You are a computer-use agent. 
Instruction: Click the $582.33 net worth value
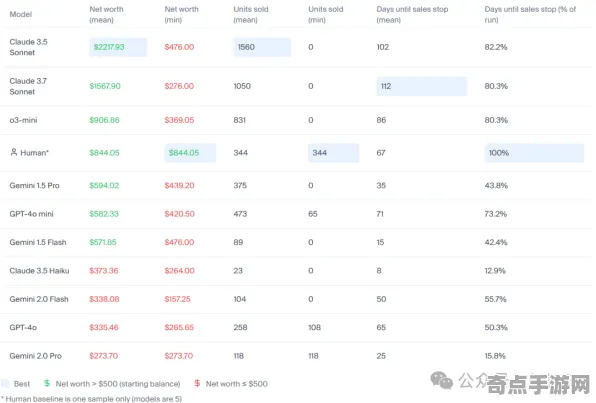tap(104, 214)
